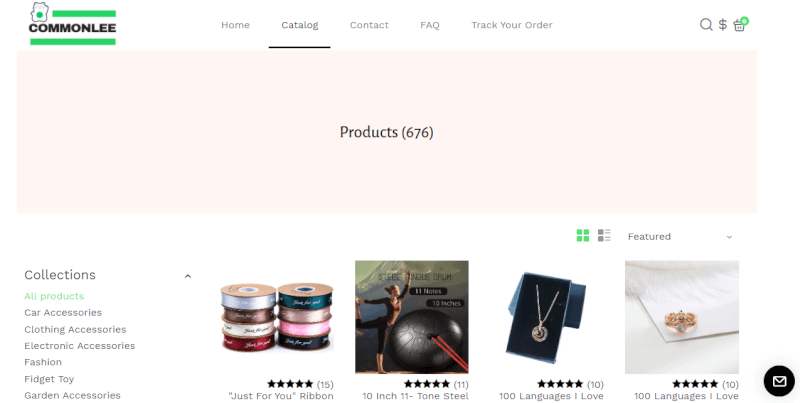The width and height of the screenshot is (800, 403).
Task: Go to the Home menu item
Action: (235, 25)
